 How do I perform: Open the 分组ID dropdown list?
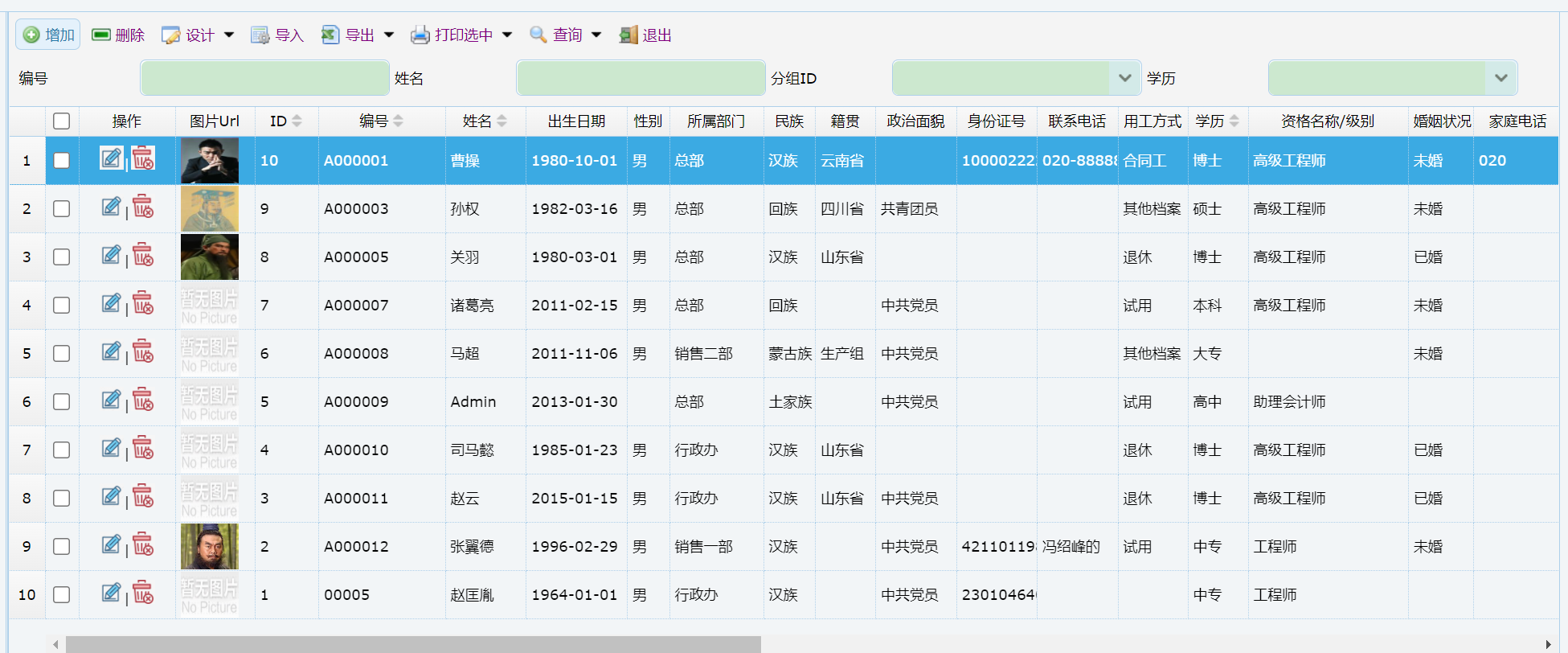[x=1124, y=78]
